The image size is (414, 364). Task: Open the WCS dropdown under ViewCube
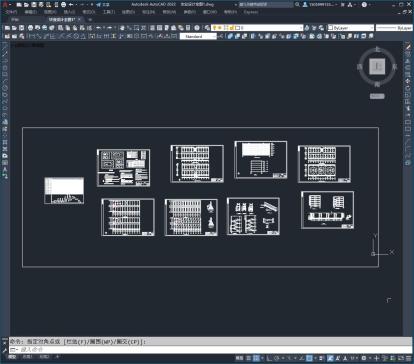[377, 96]
